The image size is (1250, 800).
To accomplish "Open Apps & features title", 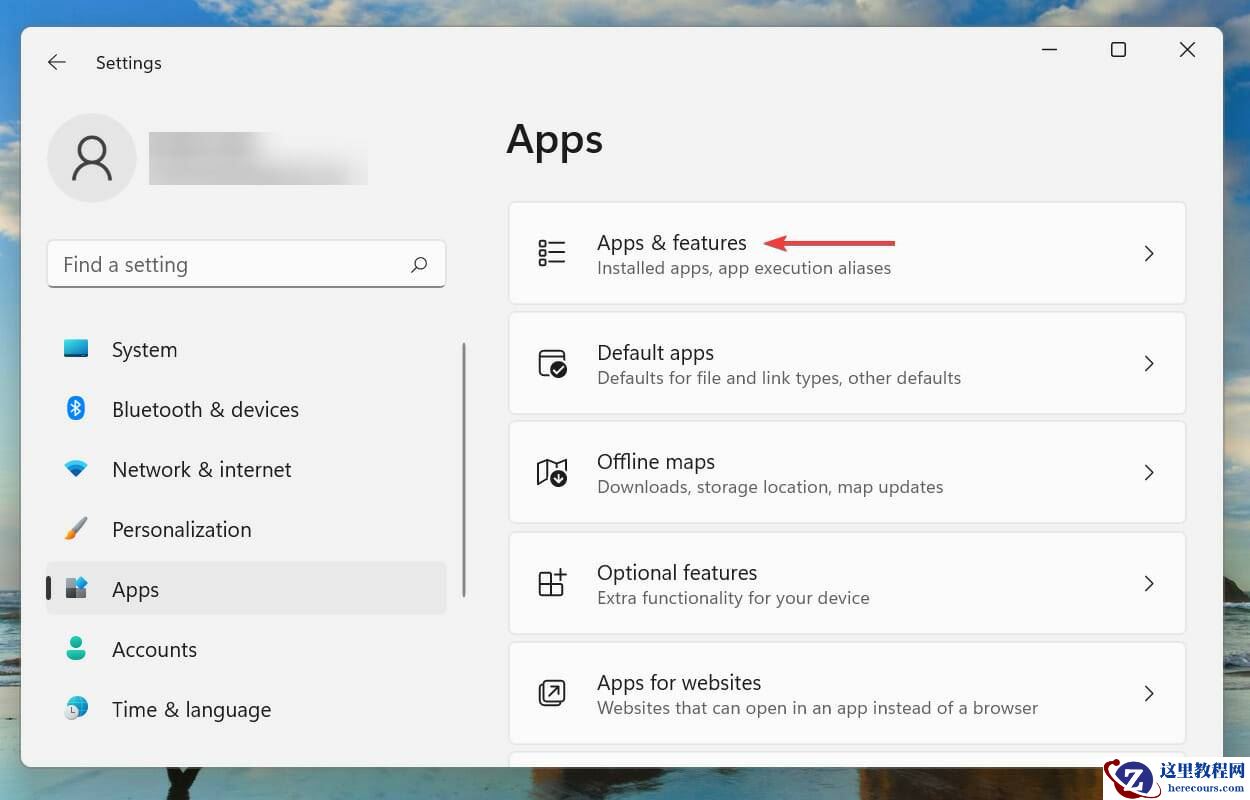I will tap(672, 243).
